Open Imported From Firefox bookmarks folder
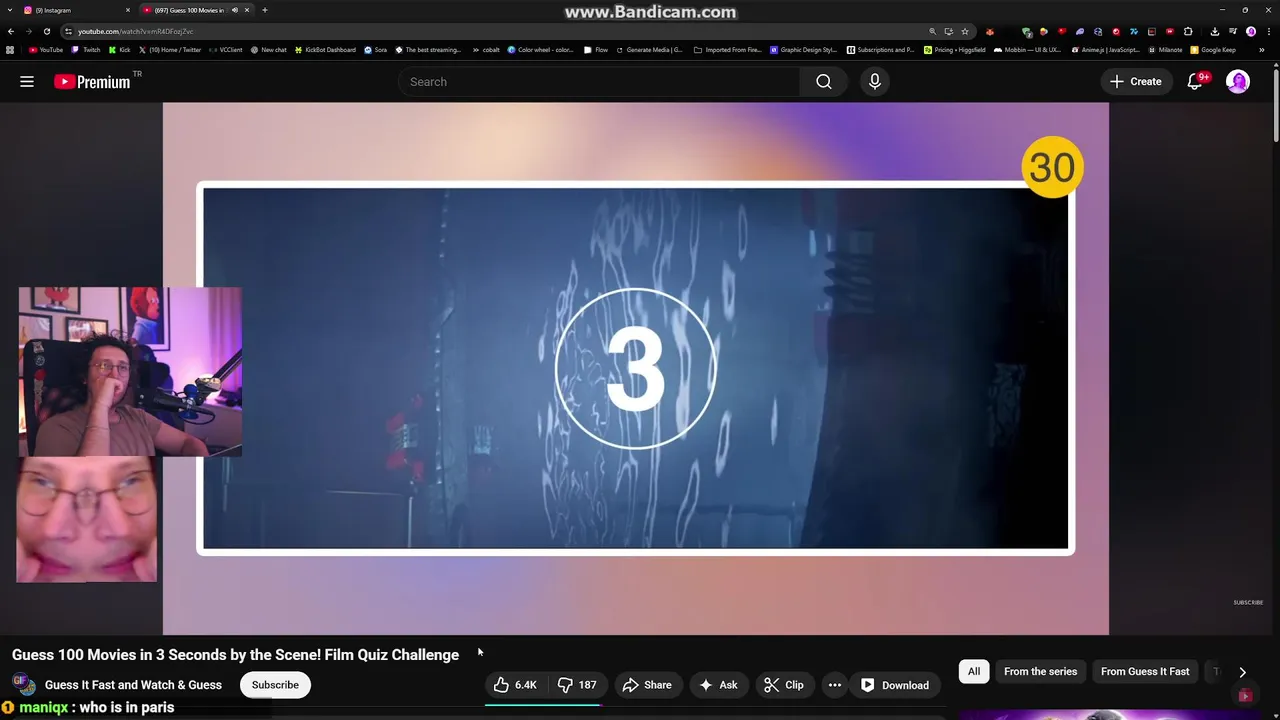 pos(730,49)
